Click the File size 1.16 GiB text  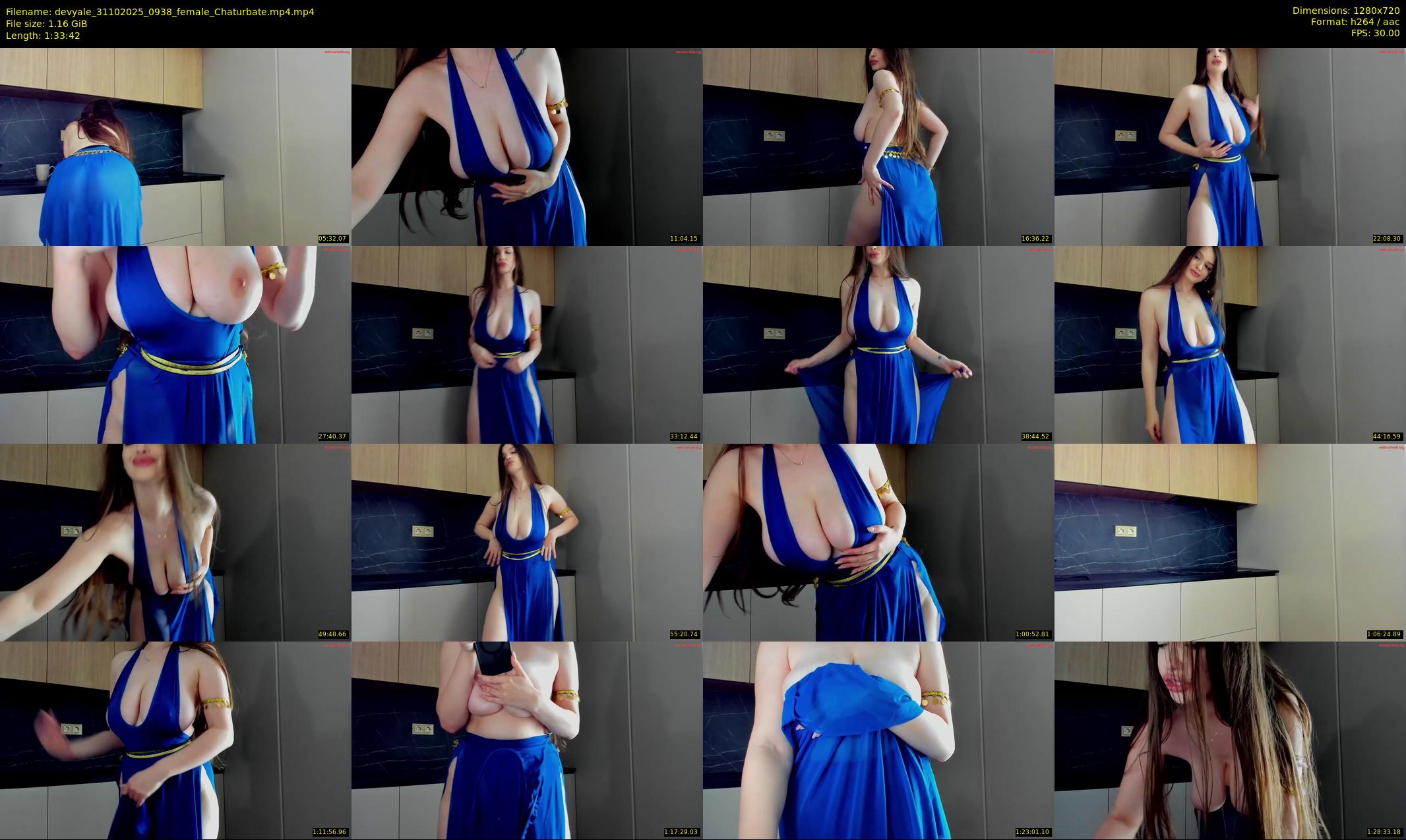point(46,24)
